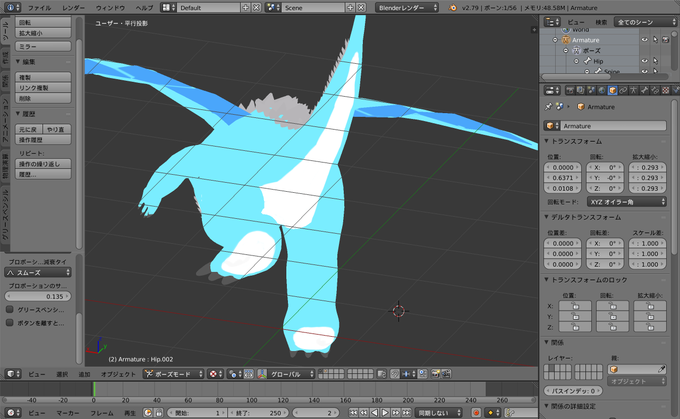Toggle visibility eye of Armature in outliner
This screenshot has height=419, width=680.
[x=644, y=40]
